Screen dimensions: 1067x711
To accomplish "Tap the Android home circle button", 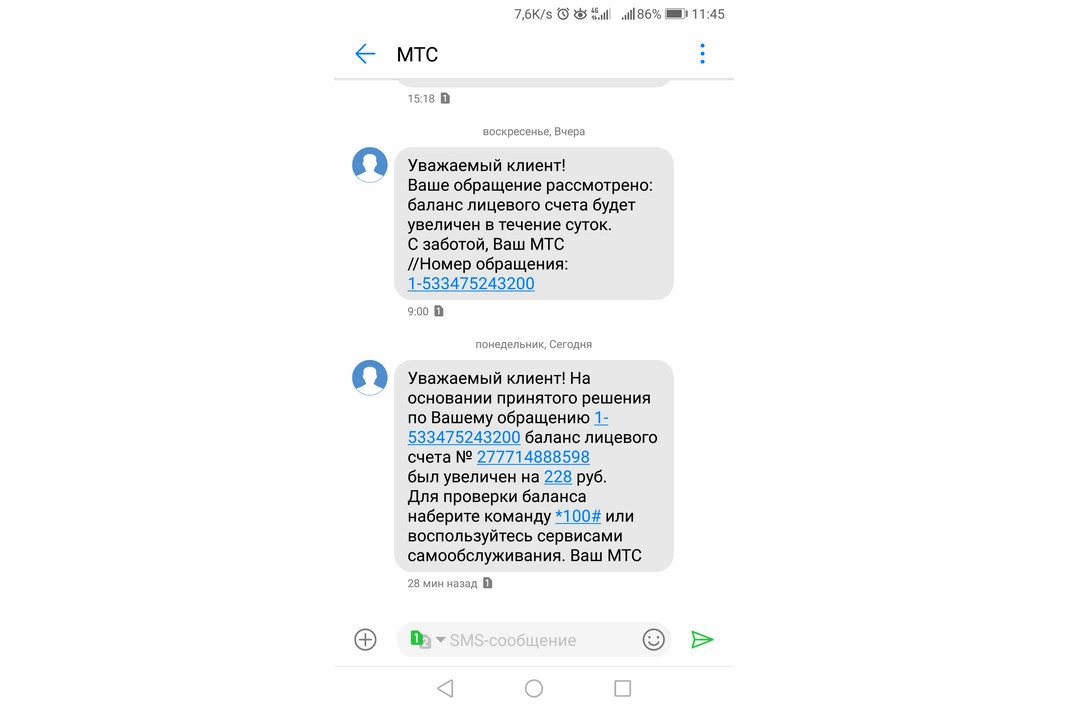I will pos(534,688).
